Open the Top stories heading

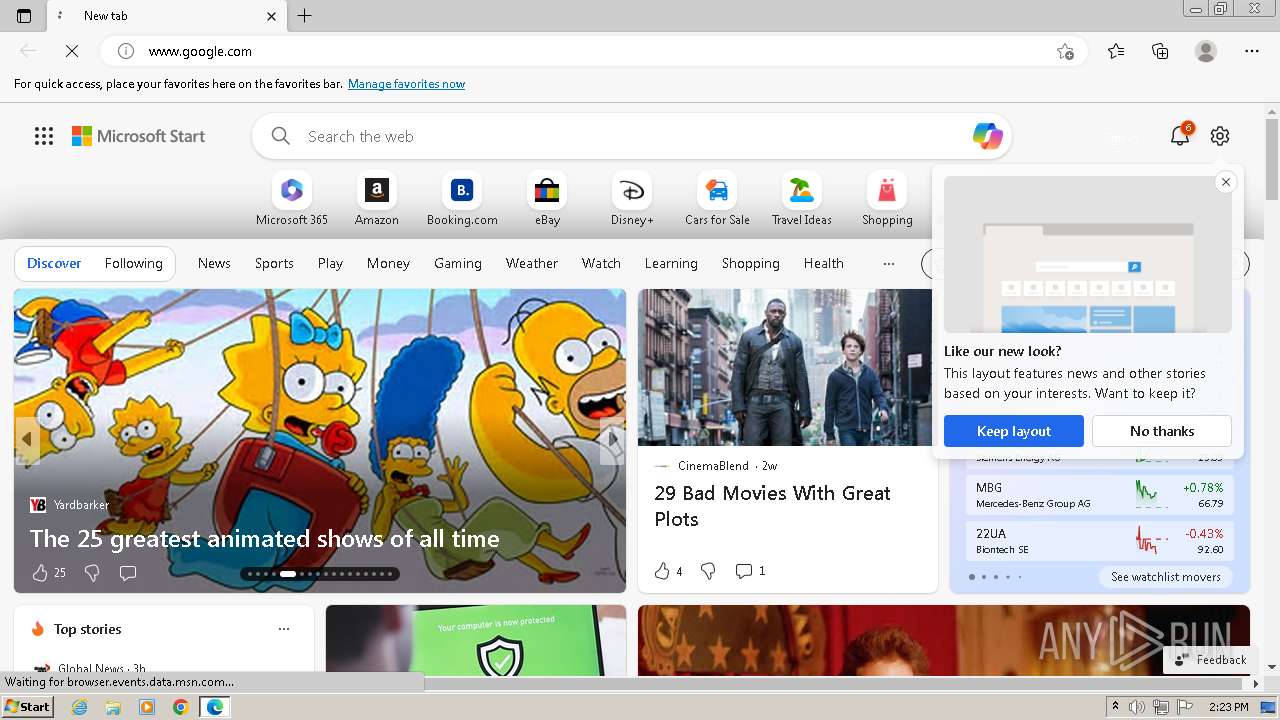point(87,629)
